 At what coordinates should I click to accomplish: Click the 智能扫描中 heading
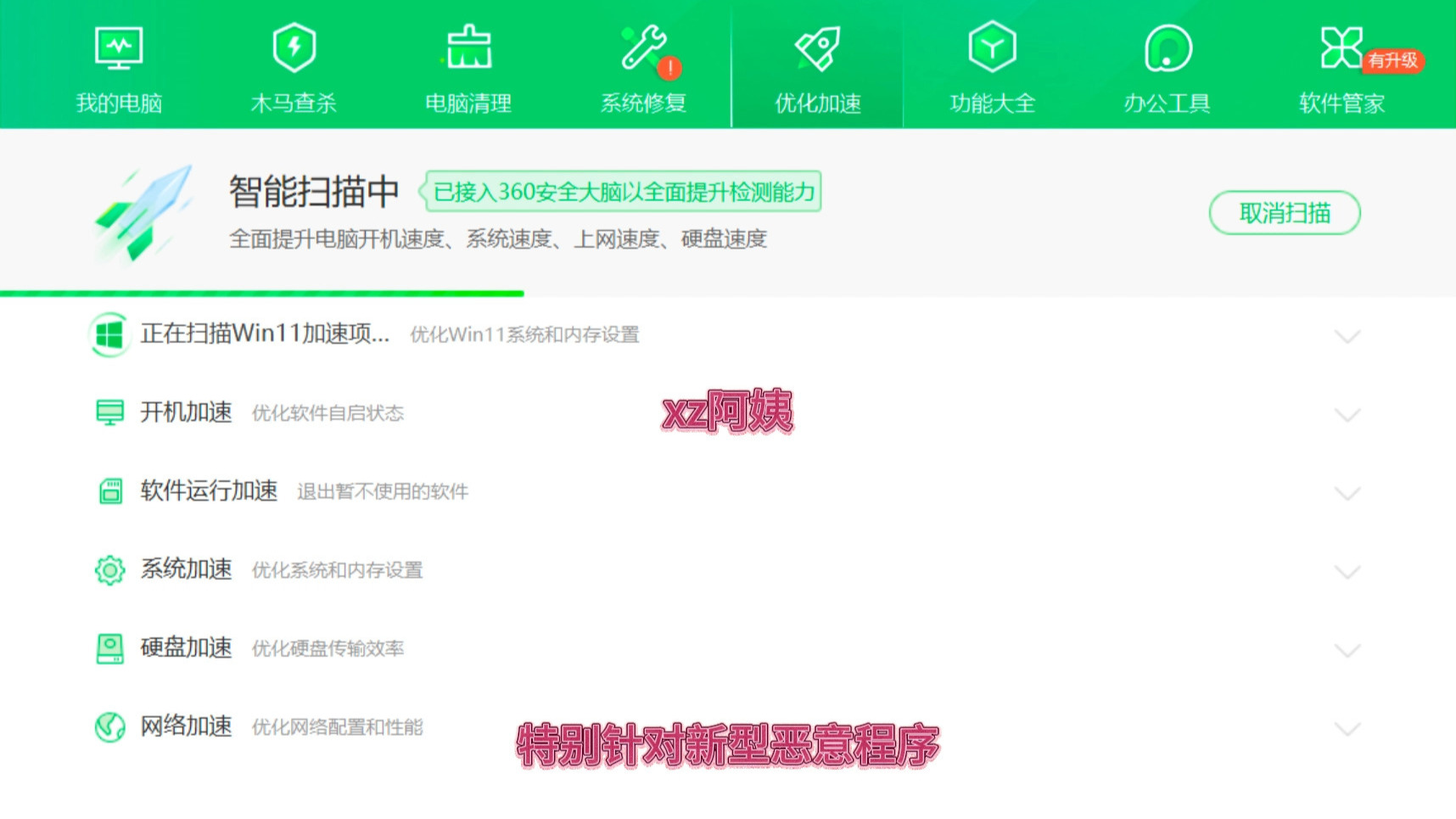point(313,192)
